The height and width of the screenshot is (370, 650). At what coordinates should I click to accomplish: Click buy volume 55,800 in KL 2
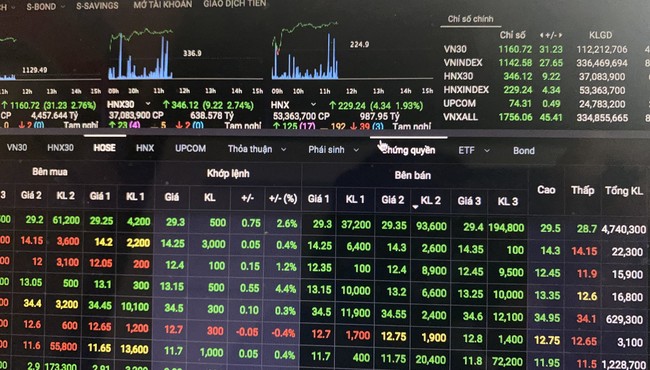(x=63, y=346)
